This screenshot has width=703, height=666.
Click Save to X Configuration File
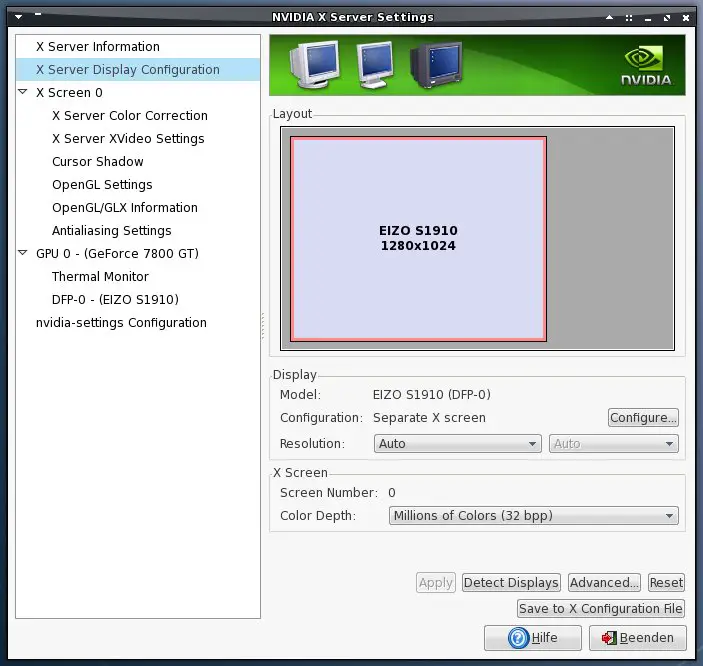click(600, 609)
